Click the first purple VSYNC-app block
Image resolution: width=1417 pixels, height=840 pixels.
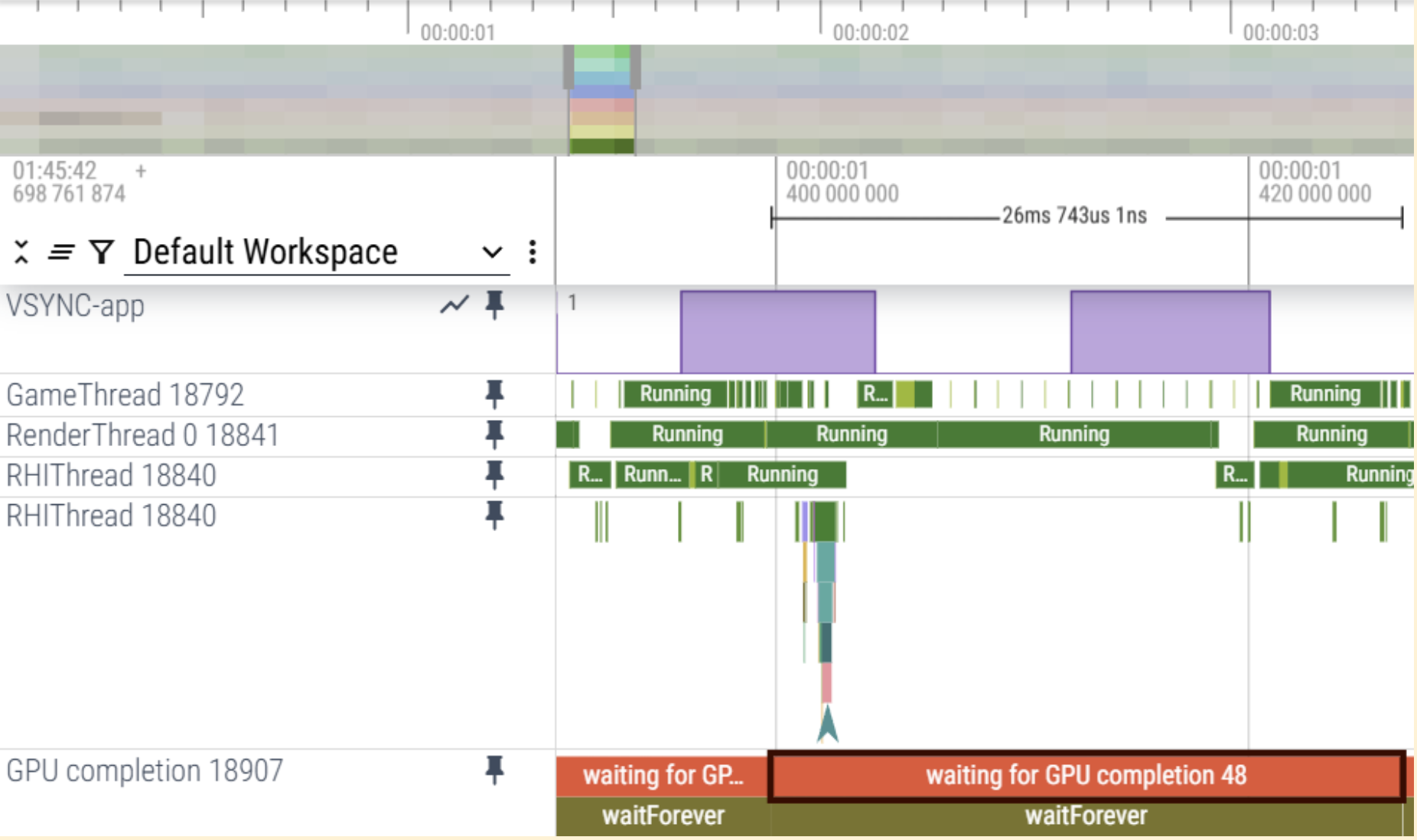tap(777, 332)
